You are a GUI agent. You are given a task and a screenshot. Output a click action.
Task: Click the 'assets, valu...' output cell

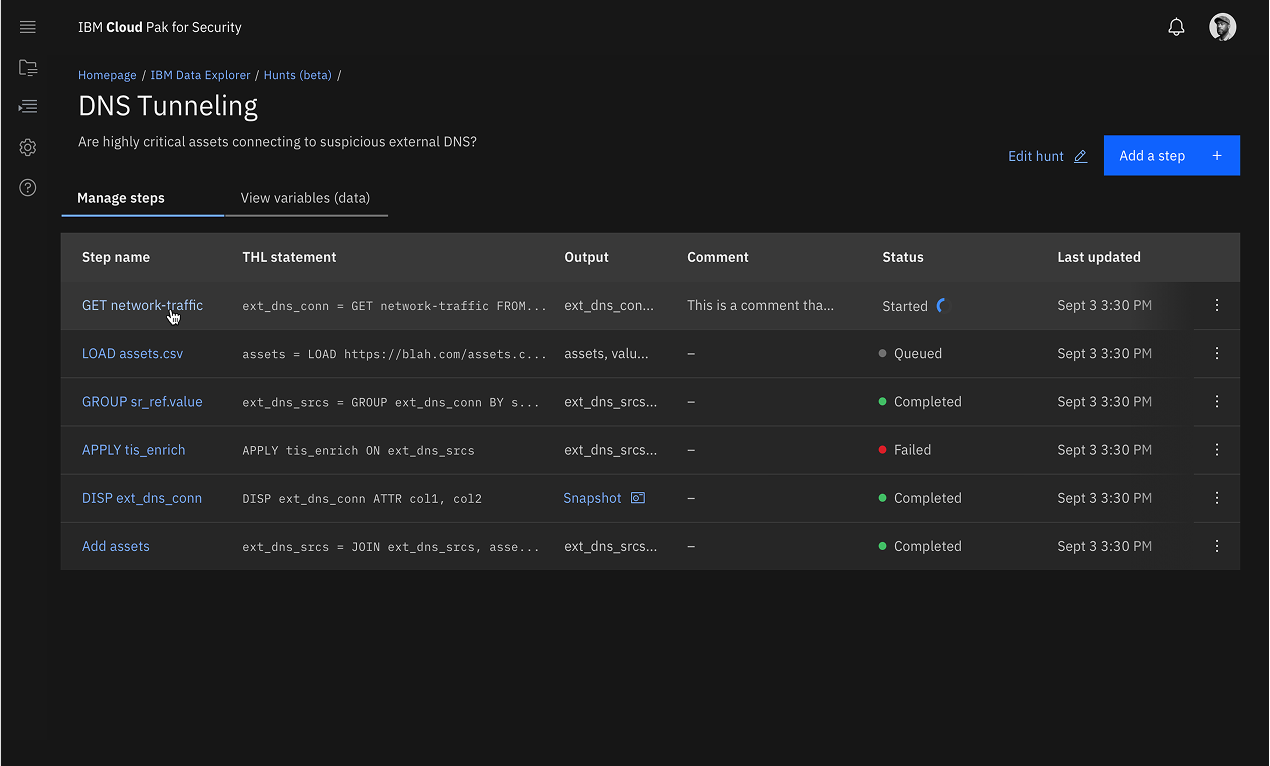(x=606, y=354)
